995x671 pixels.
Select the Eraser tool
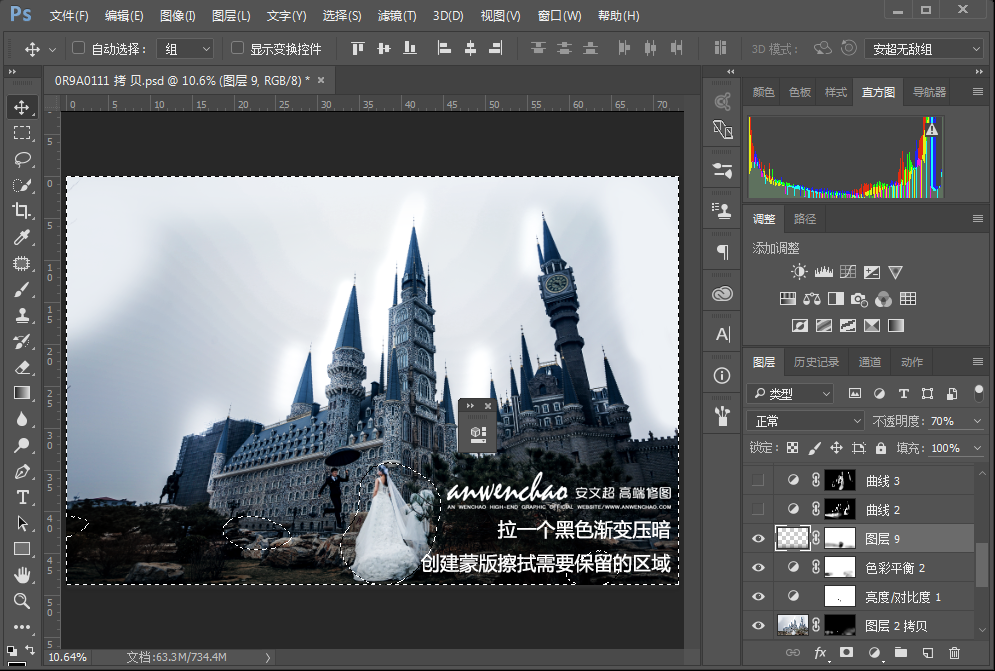point(22,367)
